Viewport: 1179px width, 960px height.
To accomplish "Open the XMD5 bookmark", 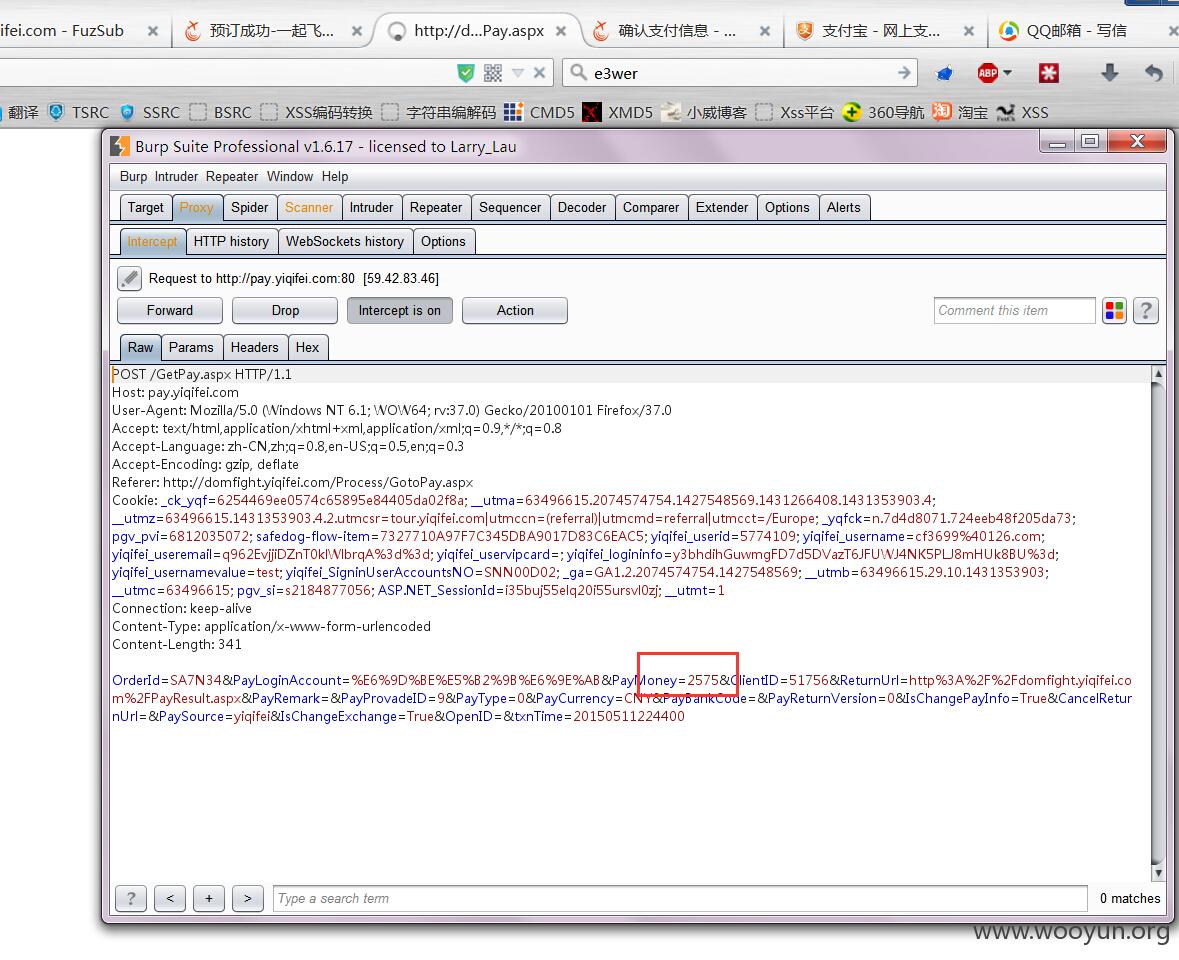I will pos(618,112).
